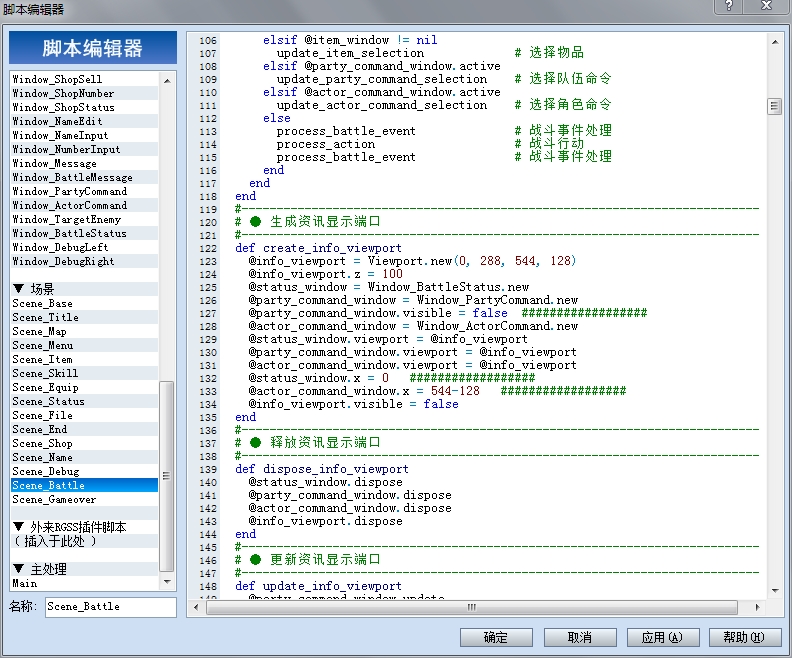Click the script list scroll-up arrow
Viewport: 792px width, 658px height.
click(167, 80)
